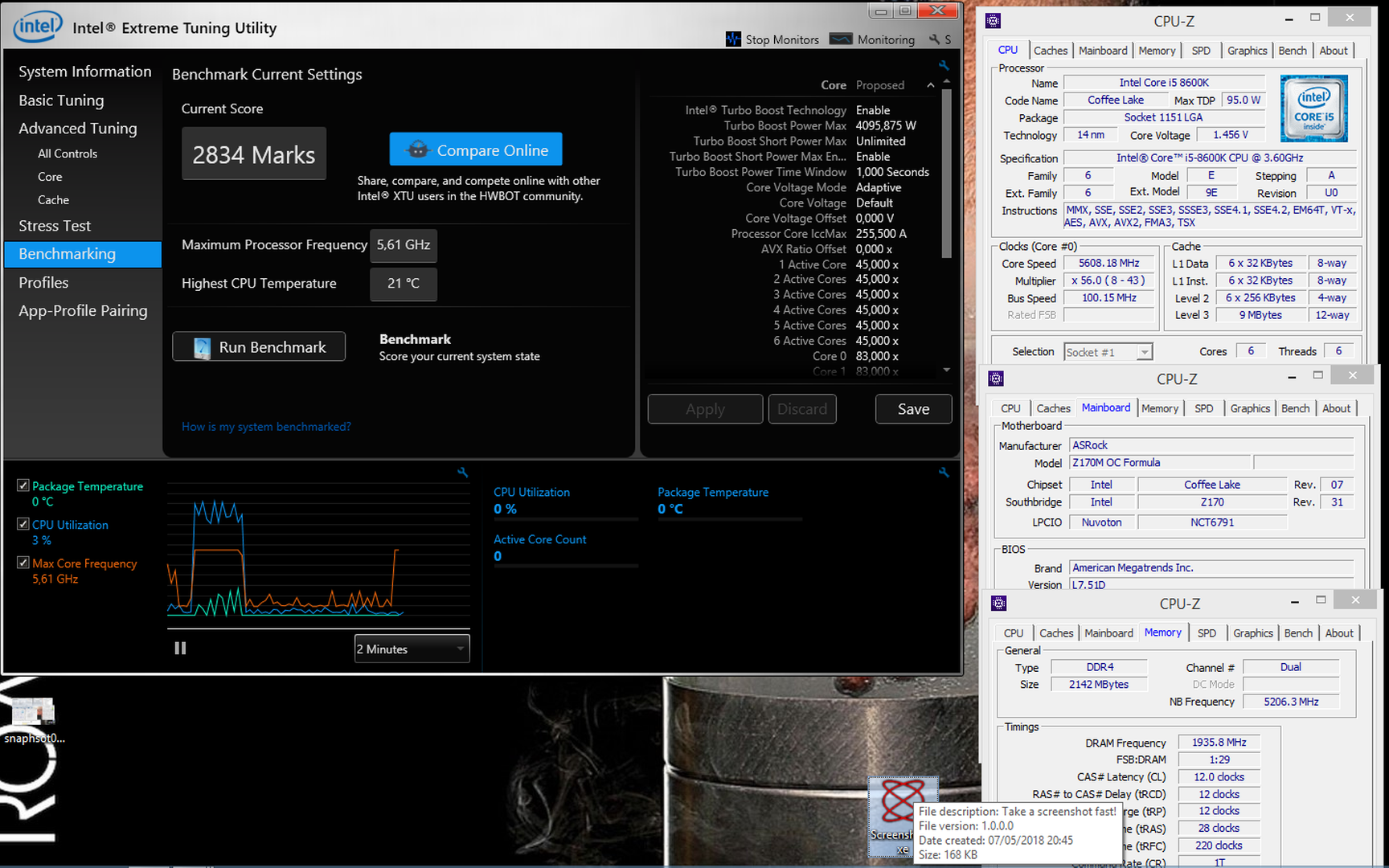Click the Package Temperature monitor tile

point(730,502)
